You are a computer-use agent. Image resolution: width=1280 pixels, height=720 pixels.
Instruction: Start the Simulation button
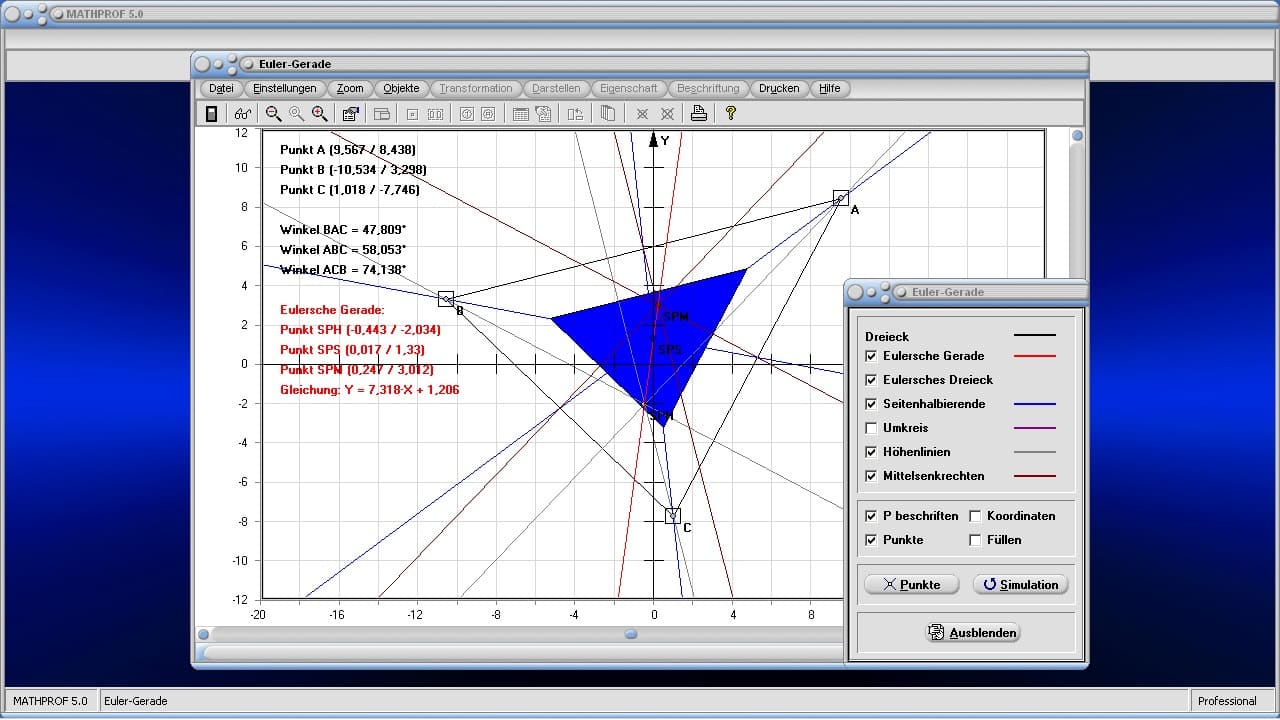[1021, 585]
